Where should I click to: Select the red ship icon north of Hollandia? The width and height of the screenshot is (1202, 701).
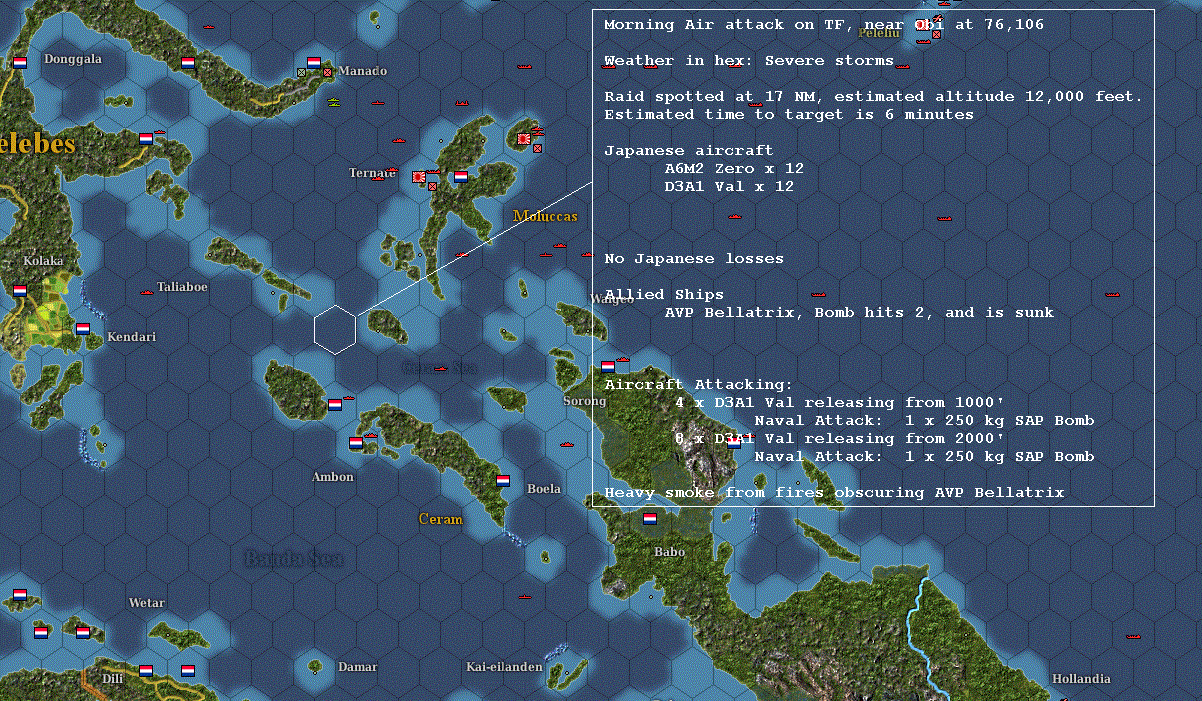coord(1133,635)
